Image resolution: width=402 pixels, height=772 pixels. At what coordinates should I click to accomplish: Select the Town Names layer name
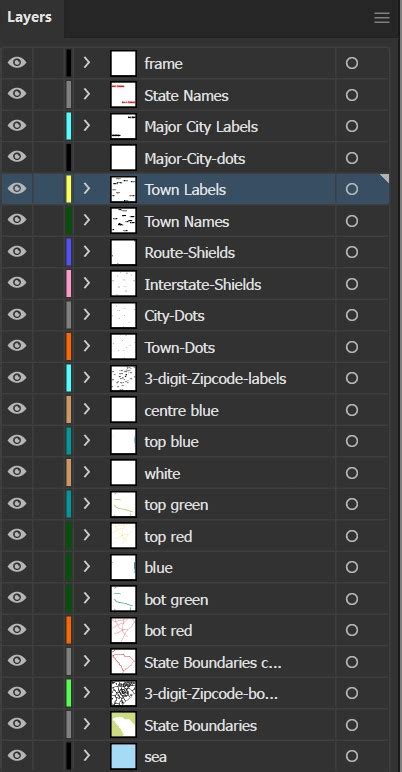[x=187, y=222]
